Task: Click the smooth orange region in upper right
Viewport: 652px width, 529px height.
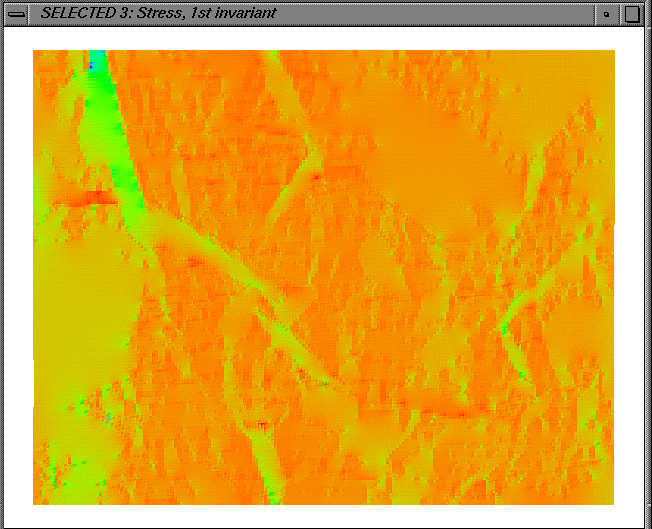Action: click(420, 110)
